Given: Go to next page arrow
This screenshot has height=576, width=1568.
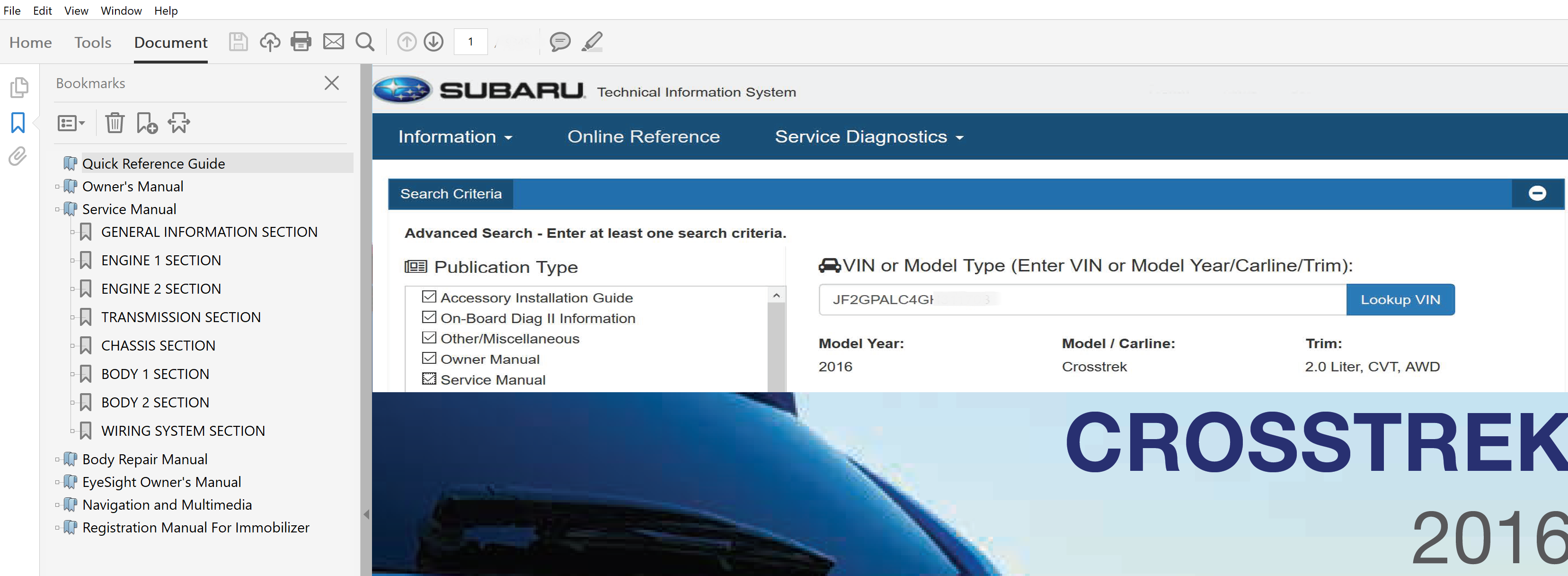Looking at the screenshot, I should pos(434,42).
